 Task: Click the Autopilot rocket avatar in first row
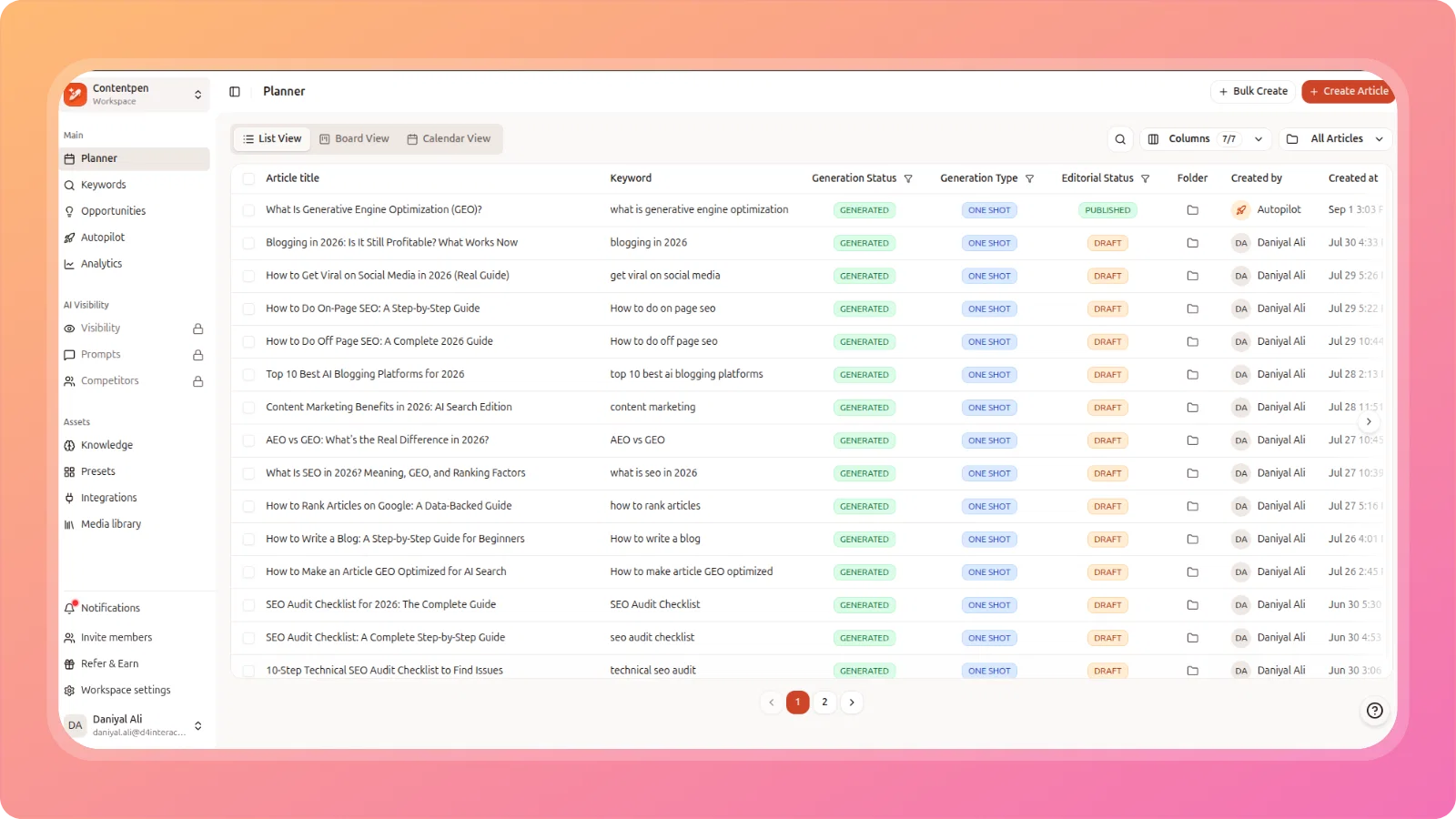coord(1241,210)
